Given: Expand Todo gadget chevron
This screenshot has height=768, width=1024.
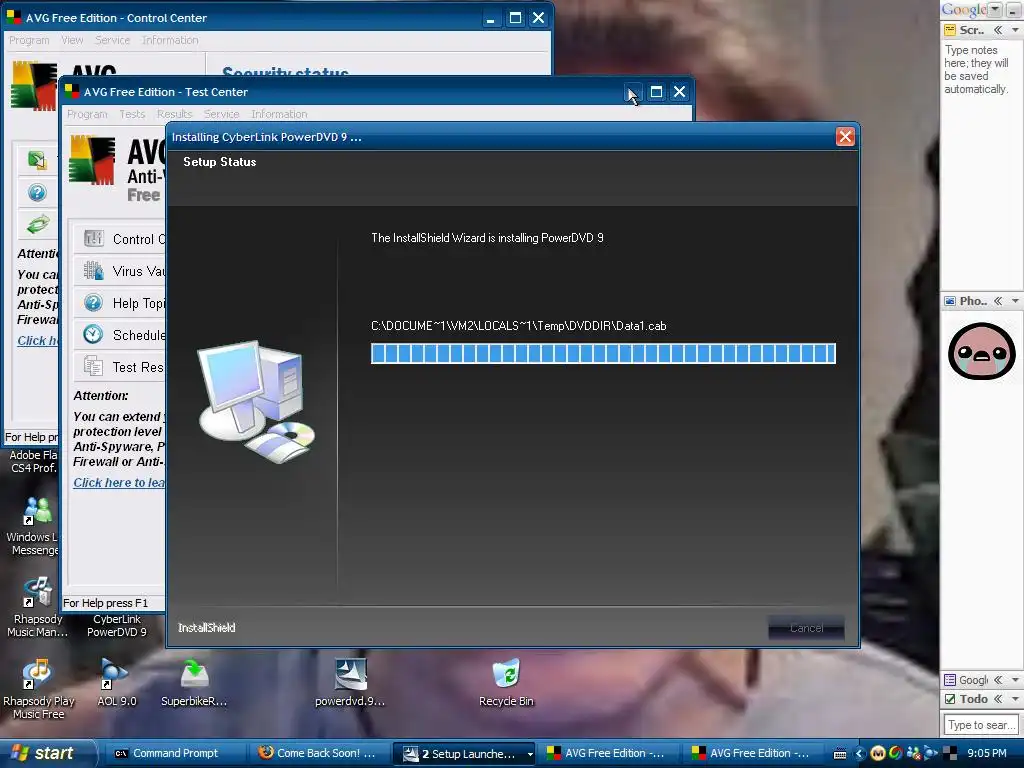Looking at the screenshot, I should coord(998,699).
